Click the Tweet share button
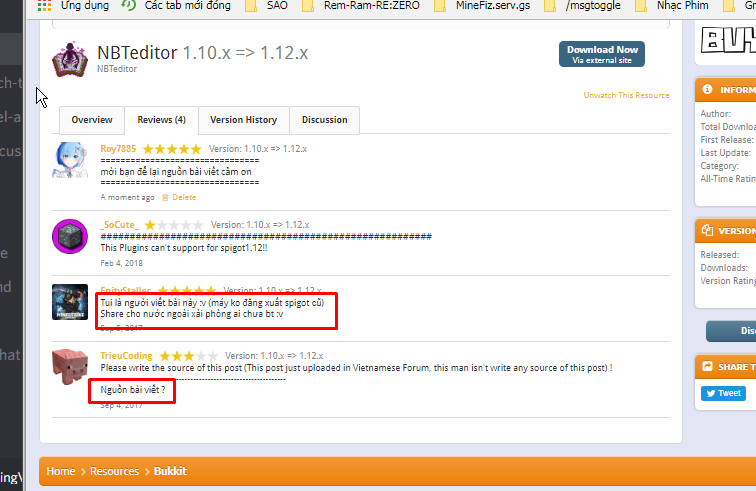Image resolution: width=756 pixels, height=491 pixels. [x=723, y=393]
